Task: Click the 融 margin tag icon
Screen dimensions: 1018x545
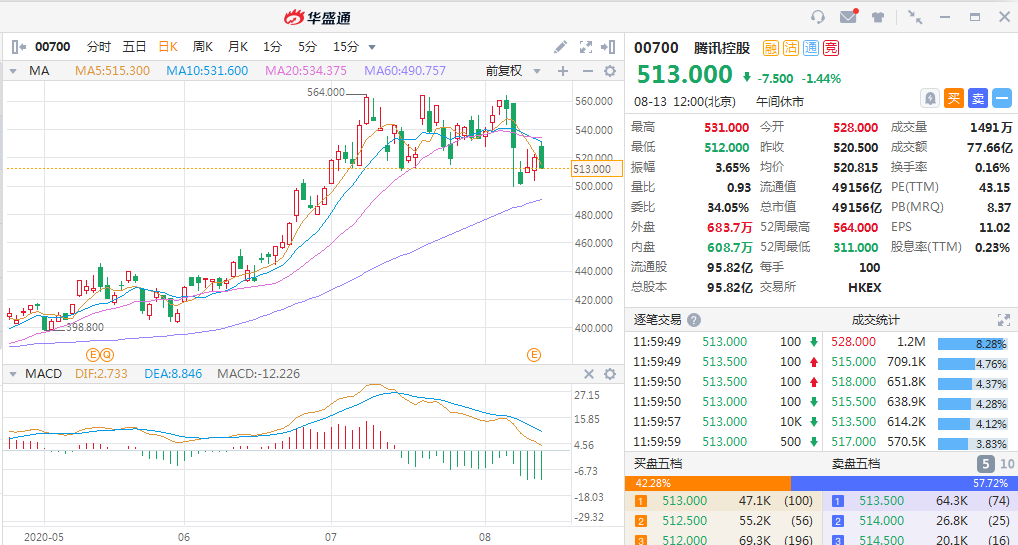Action: click(770, 47)
